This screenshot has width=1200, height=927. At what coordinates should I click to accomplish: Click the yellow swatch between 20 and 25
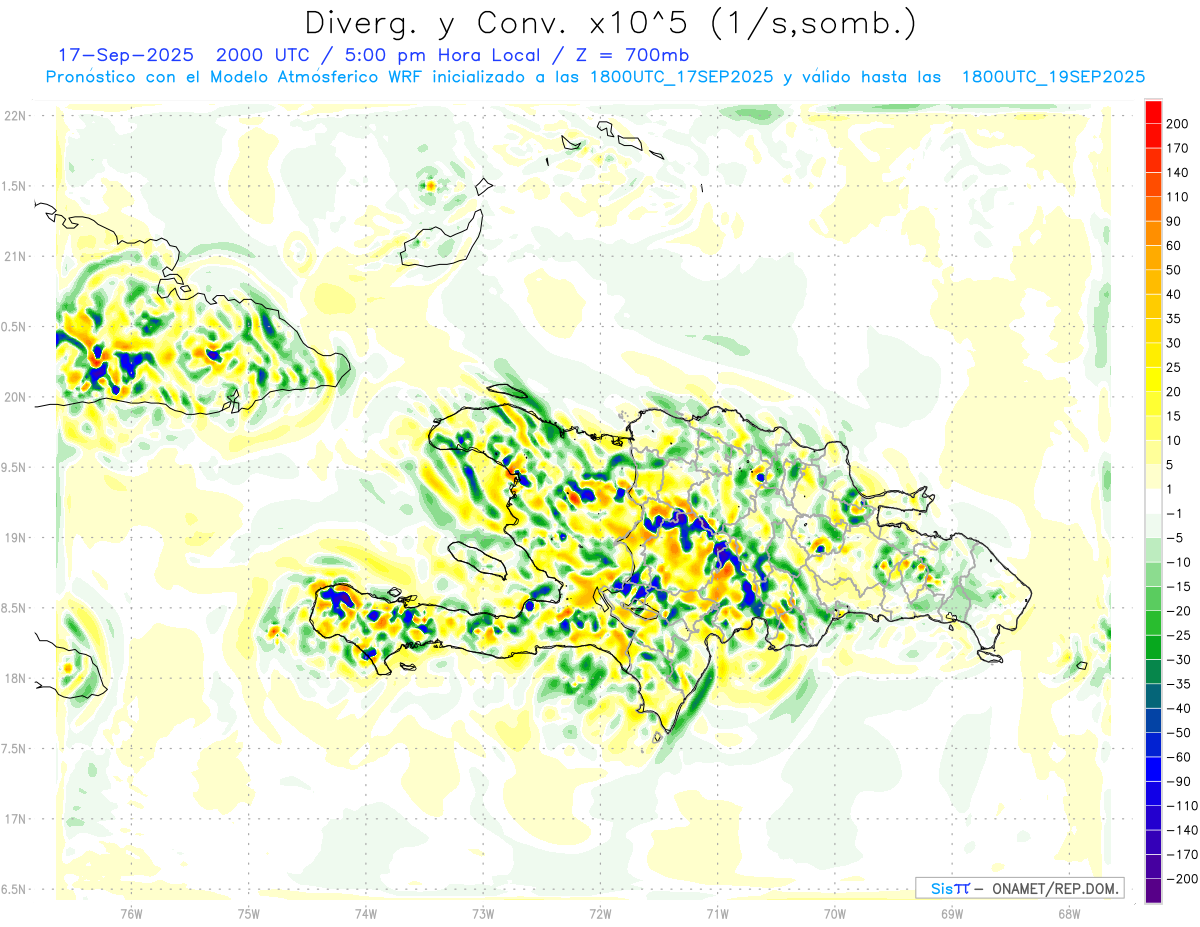tap(1153, 379)
